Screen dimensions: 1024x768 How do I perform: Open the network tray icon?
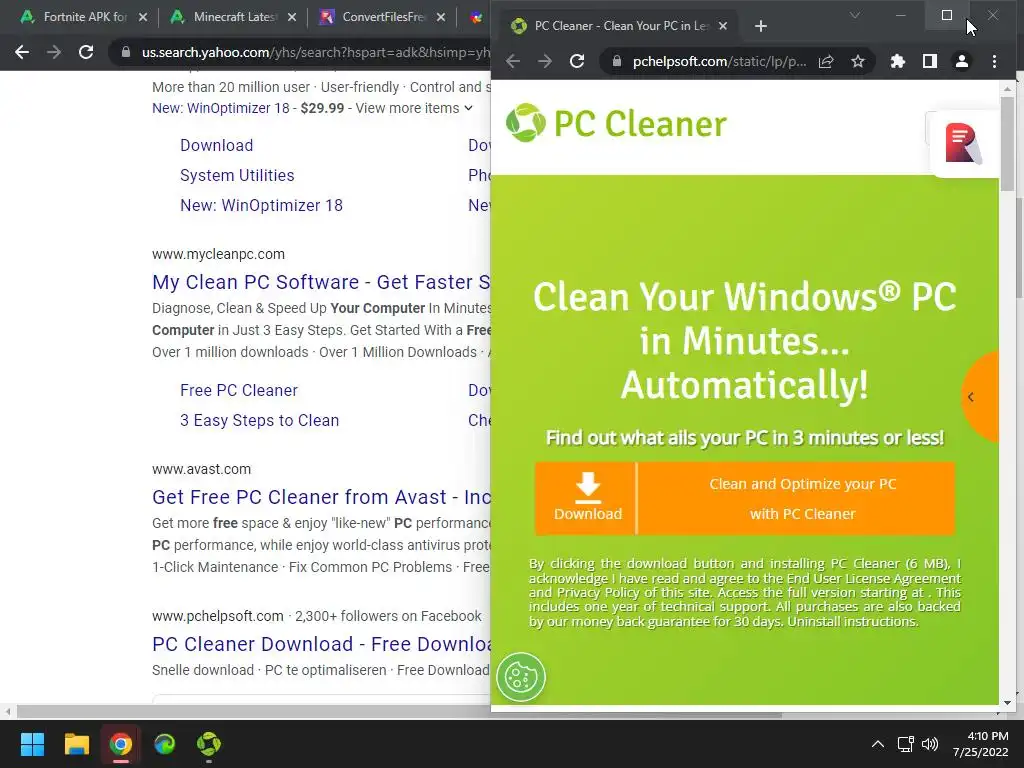click(x=905, y=744)
